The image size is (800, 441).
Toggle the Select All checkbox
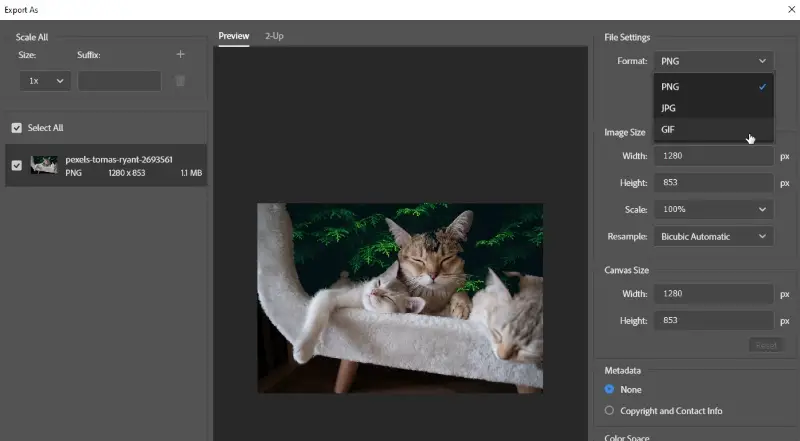16,128
